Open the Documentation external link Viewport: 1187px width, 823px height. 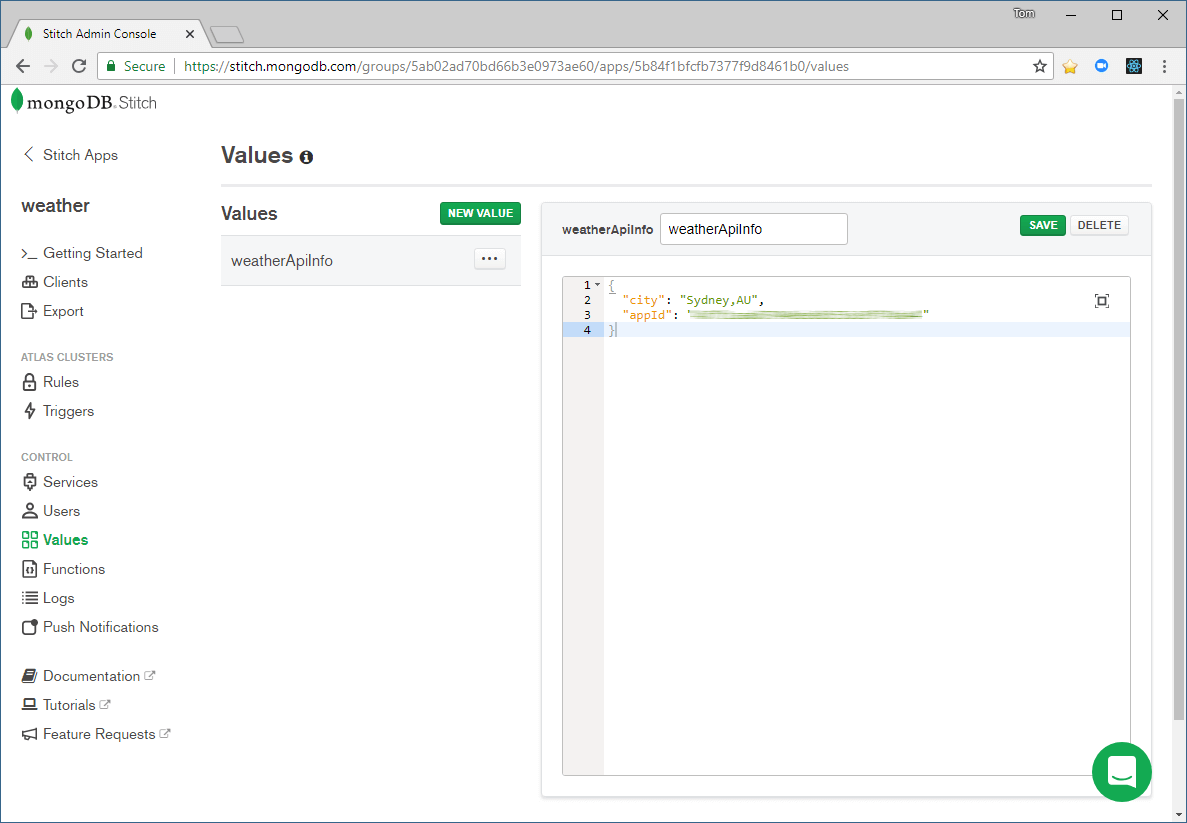pos(88,676)
